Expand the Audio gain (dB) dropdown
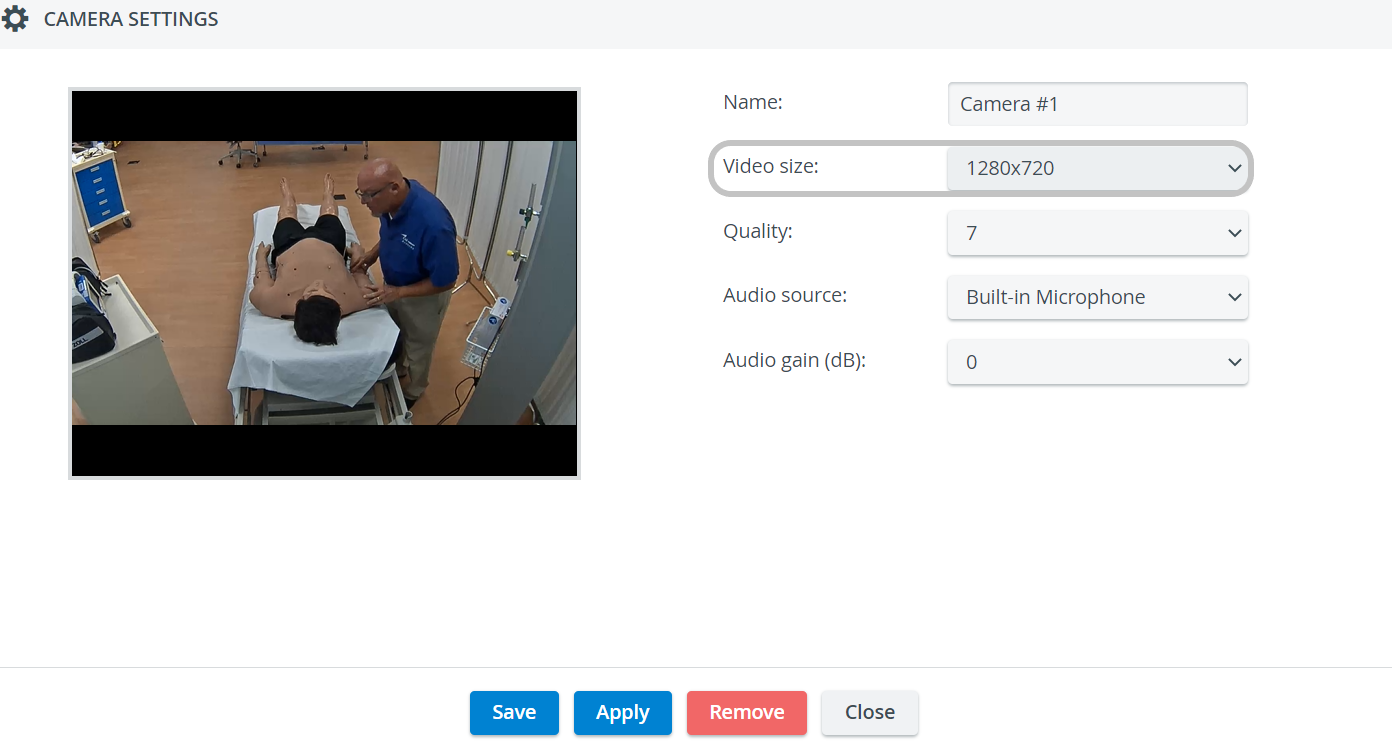1392x749 pixels. point(1097,362)
